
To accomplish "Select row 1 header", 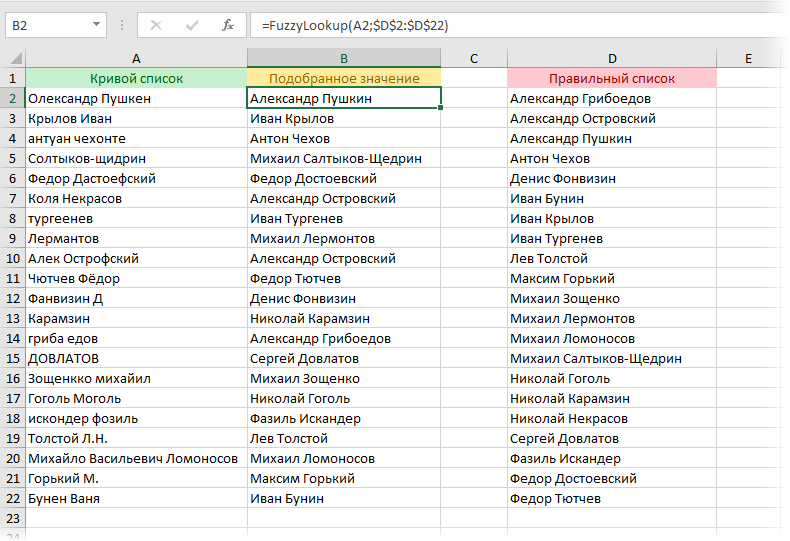I will [13, 79].
